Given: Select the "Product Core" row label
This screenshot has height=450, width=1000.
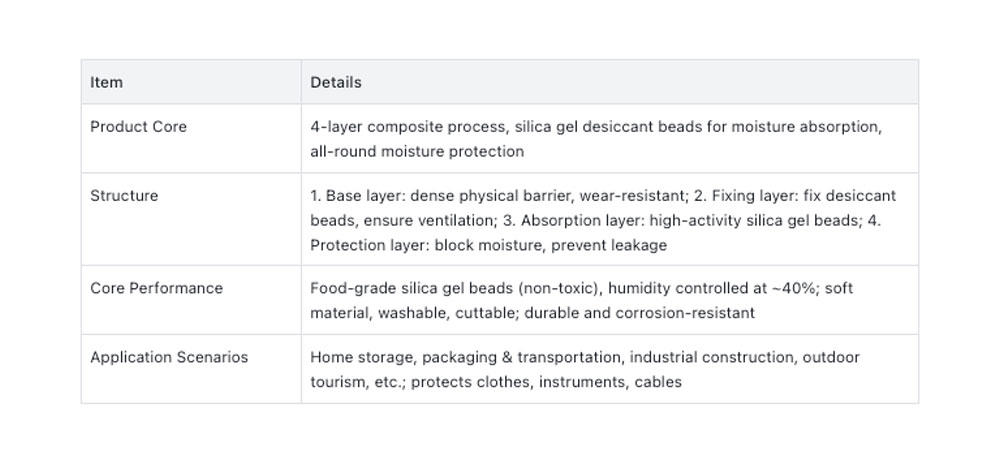Looking at the screenshot, I should coord(138,127).
